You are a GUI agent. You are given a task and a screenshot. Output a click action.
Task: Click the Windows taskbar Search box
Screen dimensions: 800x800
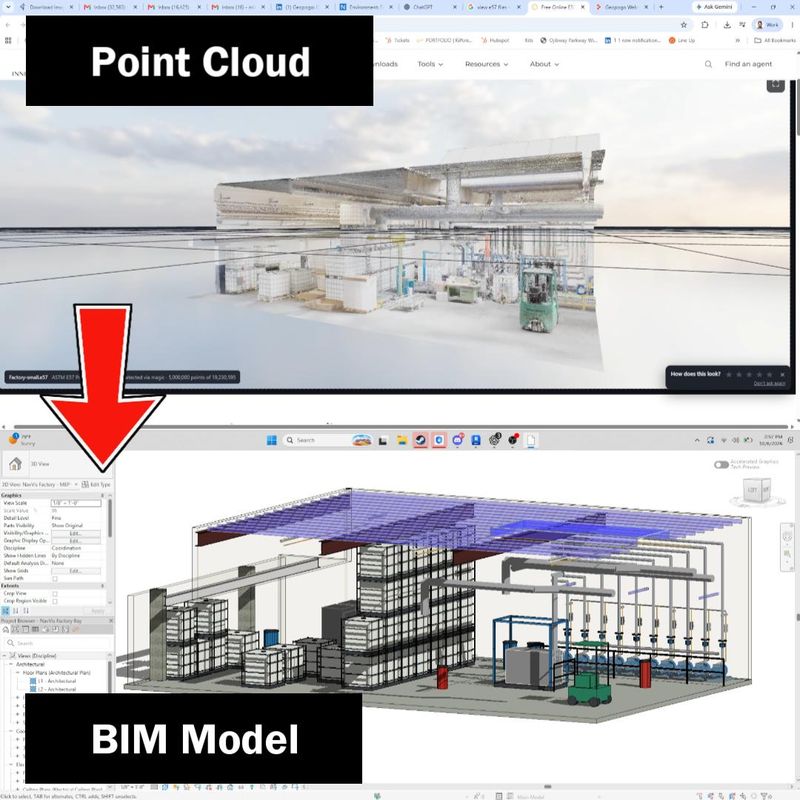327,440
